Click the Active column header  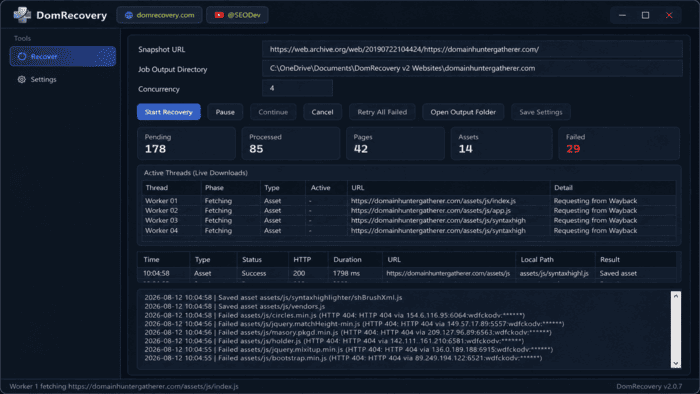326,188
